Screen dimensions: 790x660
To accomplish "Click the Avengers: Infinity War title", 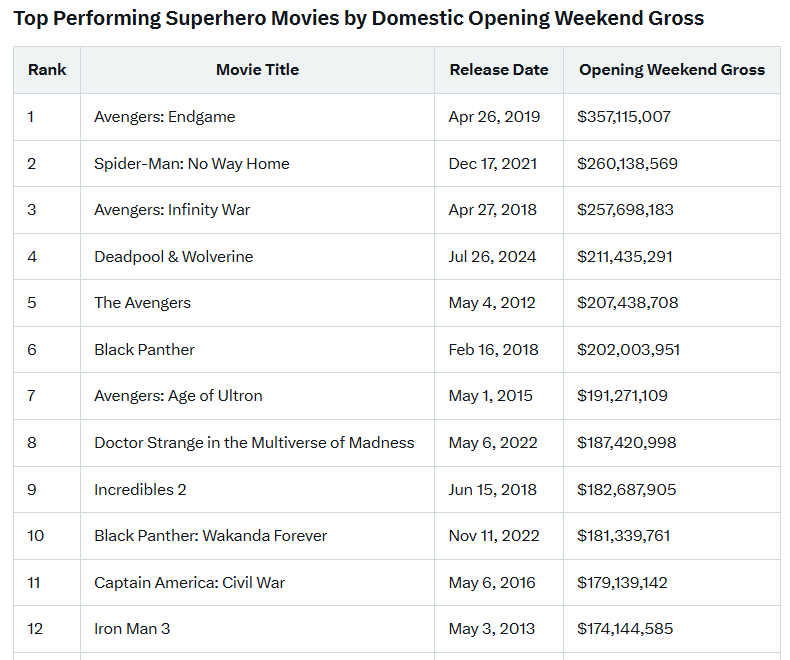I will click(172, 210).
